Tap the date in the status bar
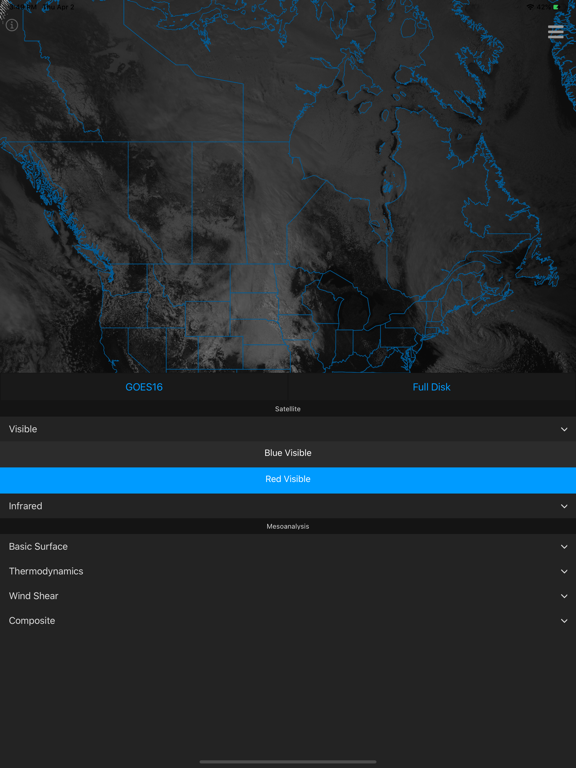This screenshot has height=768, width=576. (58, 7)
